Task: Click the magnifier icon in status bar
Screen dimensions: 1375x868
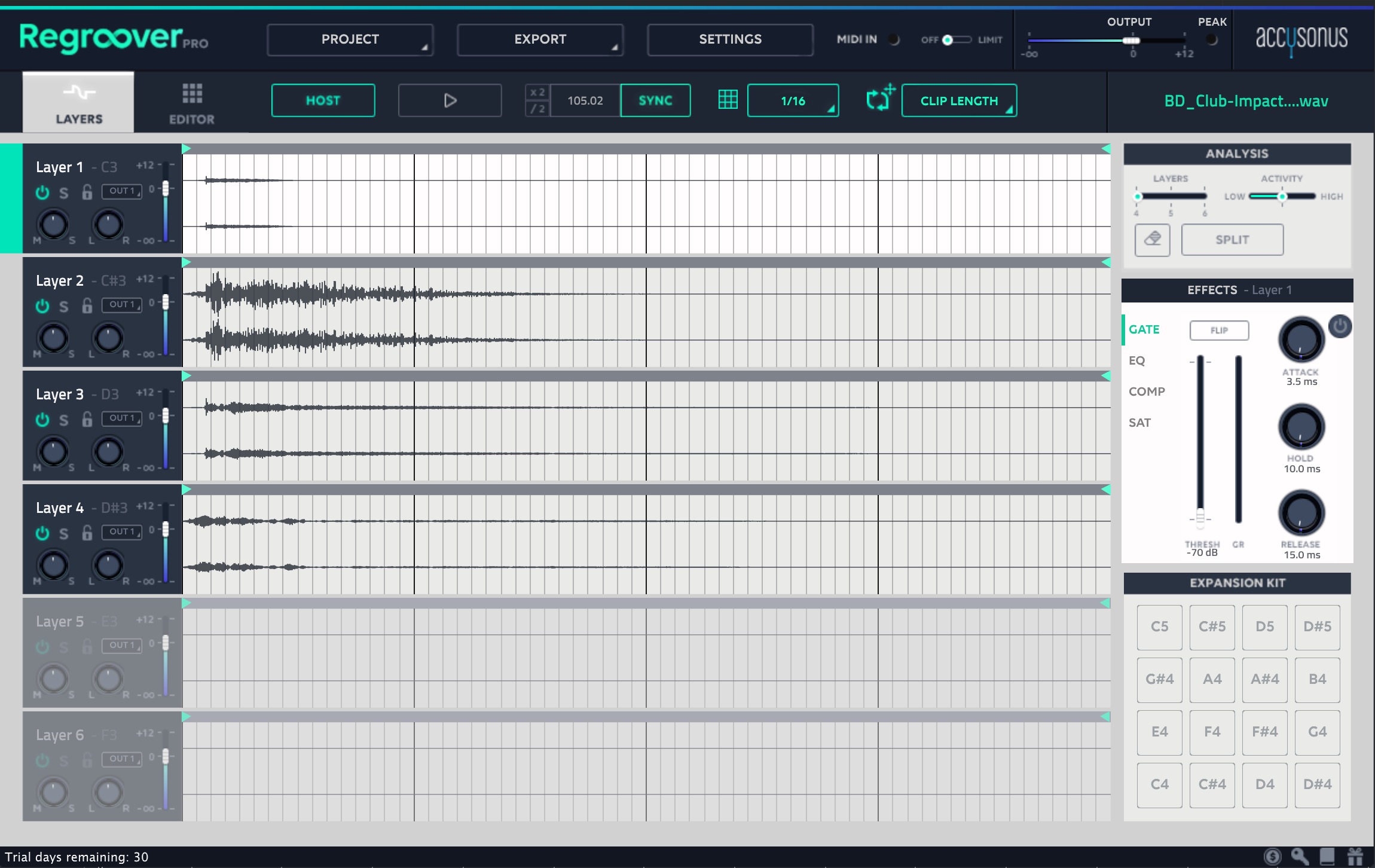Action: click(x=1300, y=857)
